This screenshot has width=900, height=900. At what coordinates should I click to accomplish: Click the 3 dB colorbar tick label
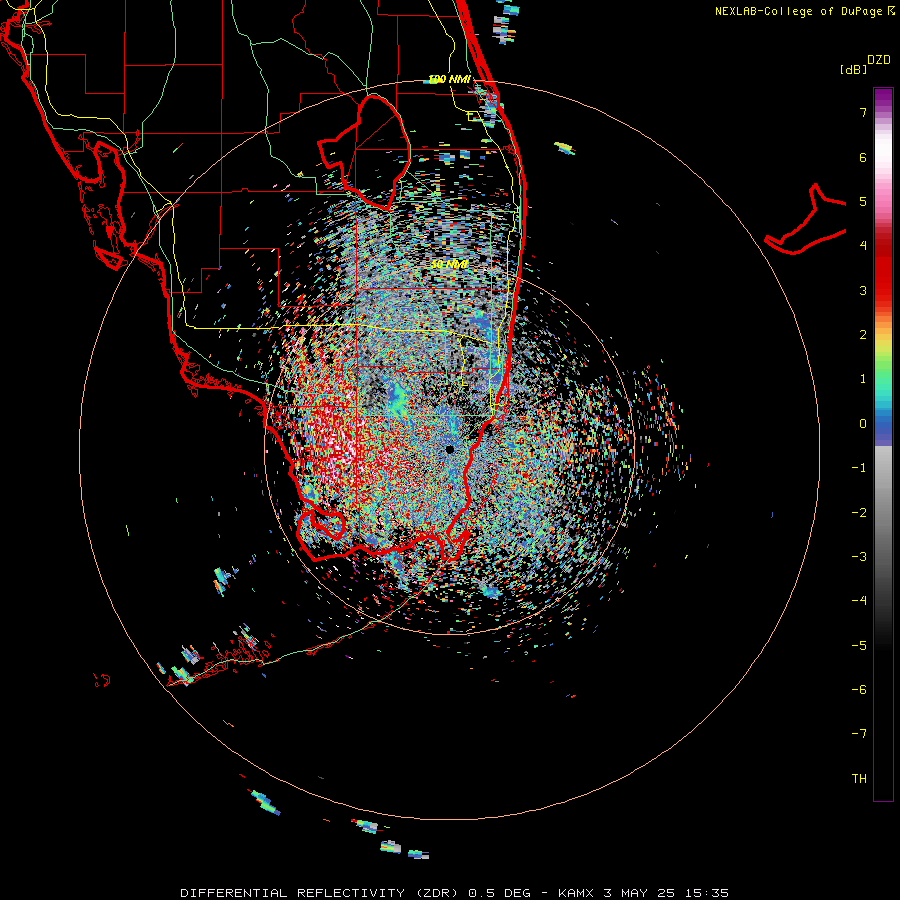click(x=863, y=290)
